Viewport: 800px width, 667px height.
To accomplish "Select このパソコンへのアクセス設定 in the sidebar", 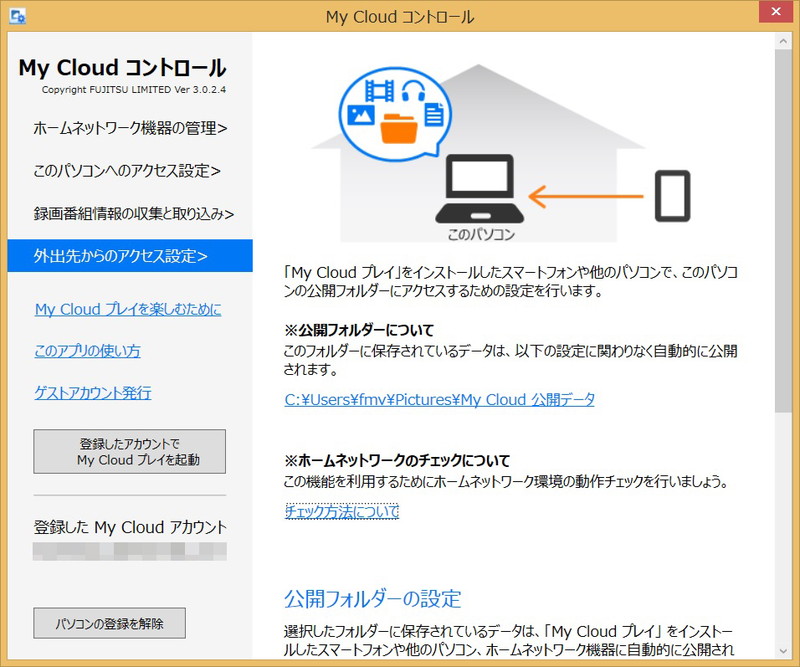I will pos(127,170).
